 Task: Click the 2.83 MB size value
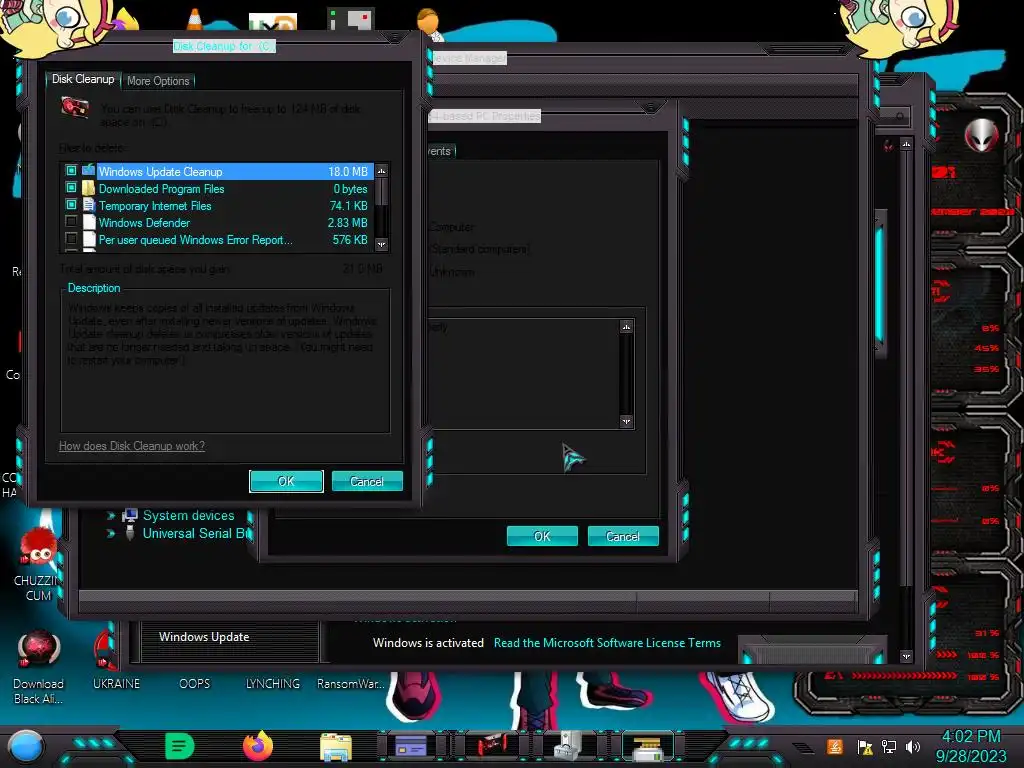347,223
